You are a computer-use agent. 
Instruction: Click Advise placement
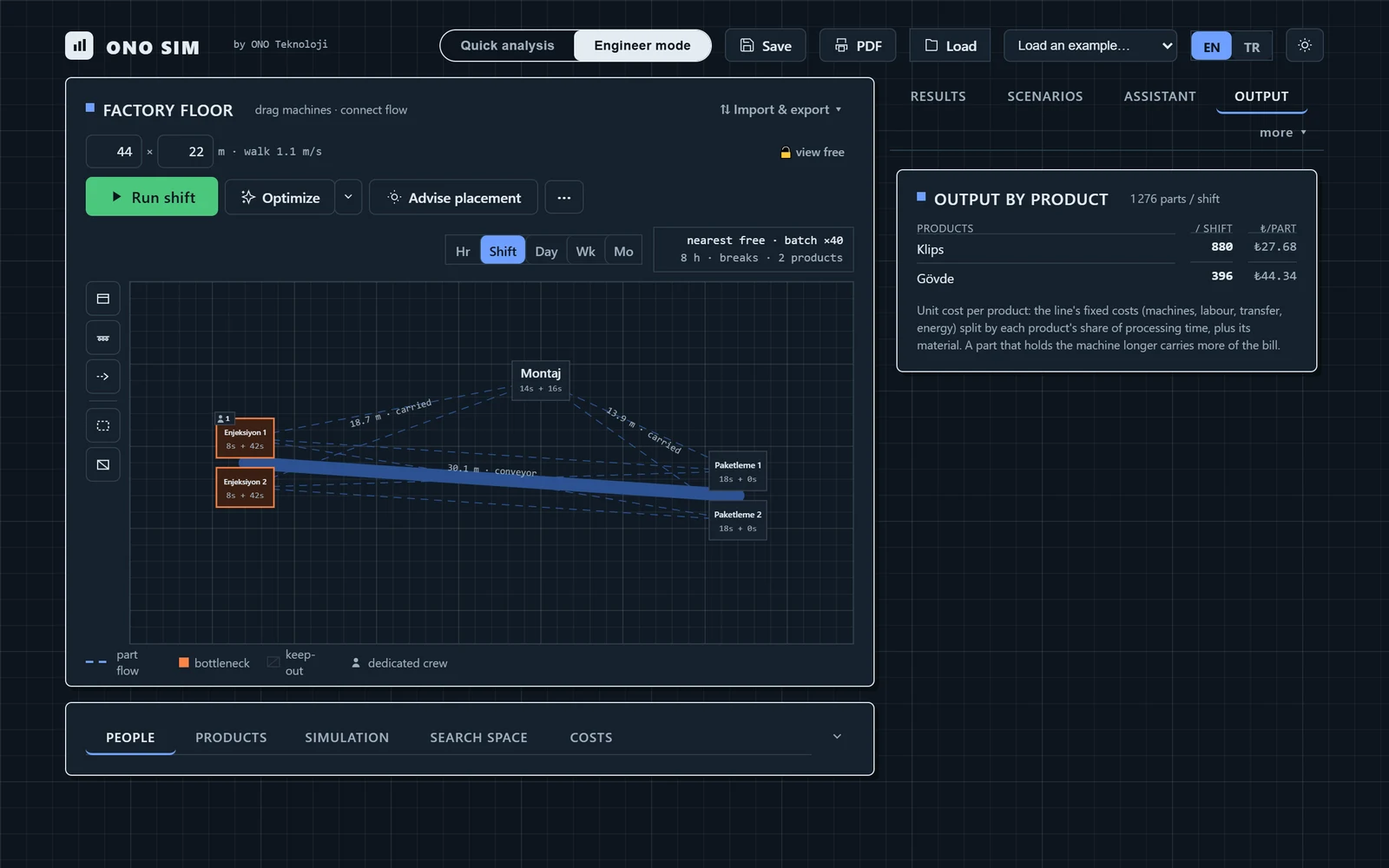click(x=453, y=198)
